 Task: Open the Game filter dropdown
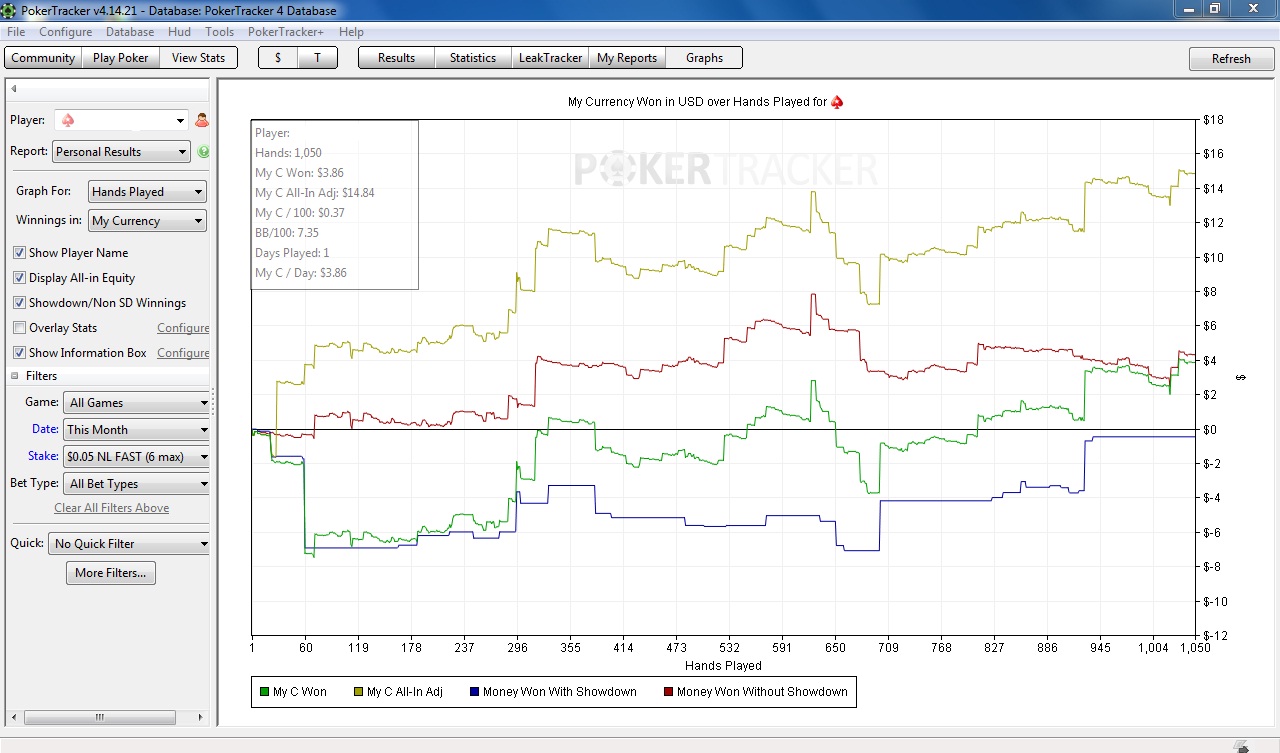pos(137,403)
